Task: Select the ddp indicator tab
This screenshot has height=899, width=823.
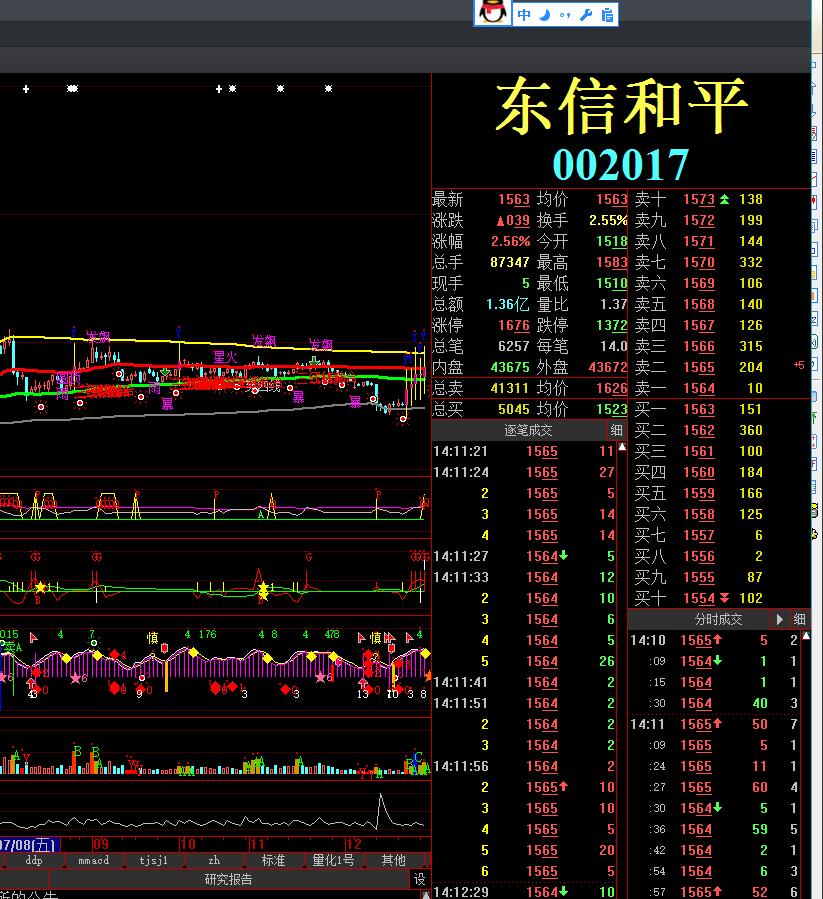Action: pos(33,860)
